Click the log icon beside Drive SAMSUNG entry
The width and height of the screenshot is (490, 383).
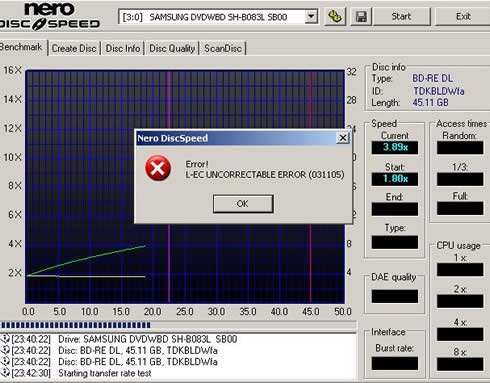(x=5, y=339)
